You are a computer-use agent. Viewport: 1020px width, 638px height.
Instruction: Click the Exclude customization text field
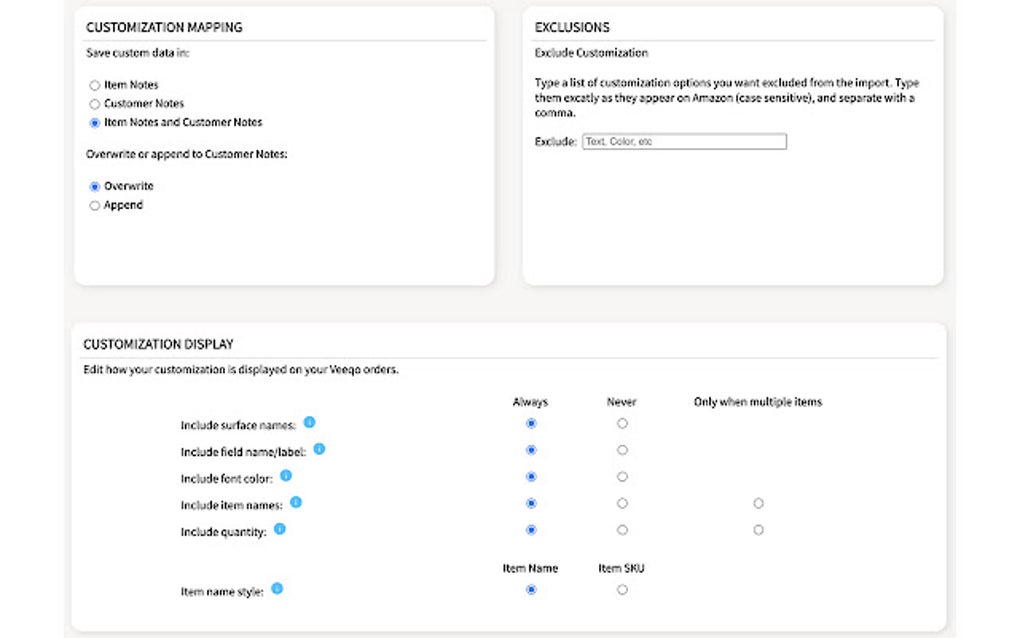click(684, 142)
